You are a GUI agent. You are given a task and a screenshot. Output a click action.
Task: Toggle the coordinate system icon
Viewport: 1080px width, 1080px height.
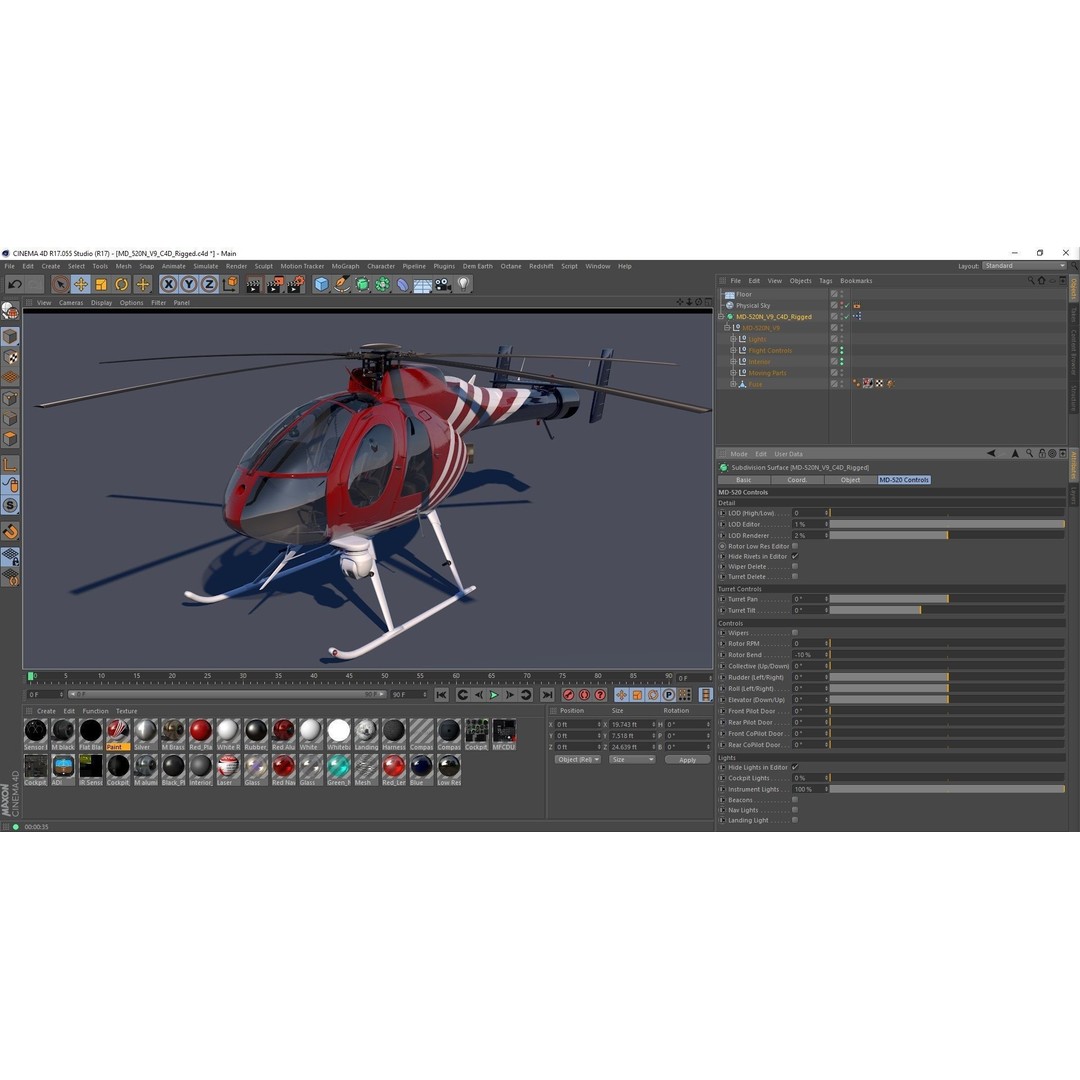tap(230, 284)
